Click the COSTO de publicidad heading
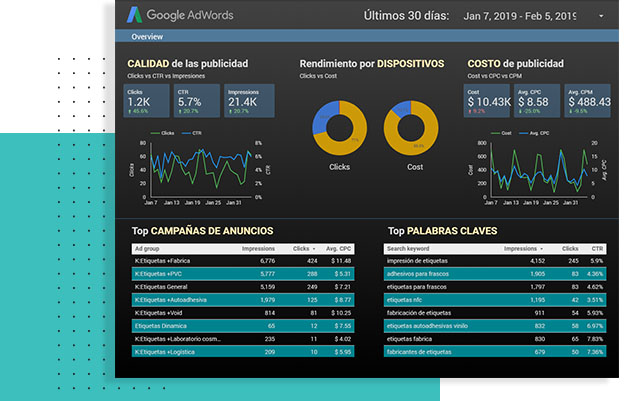Viewport: 635px width, 401px height. click(x=516, y=64)
